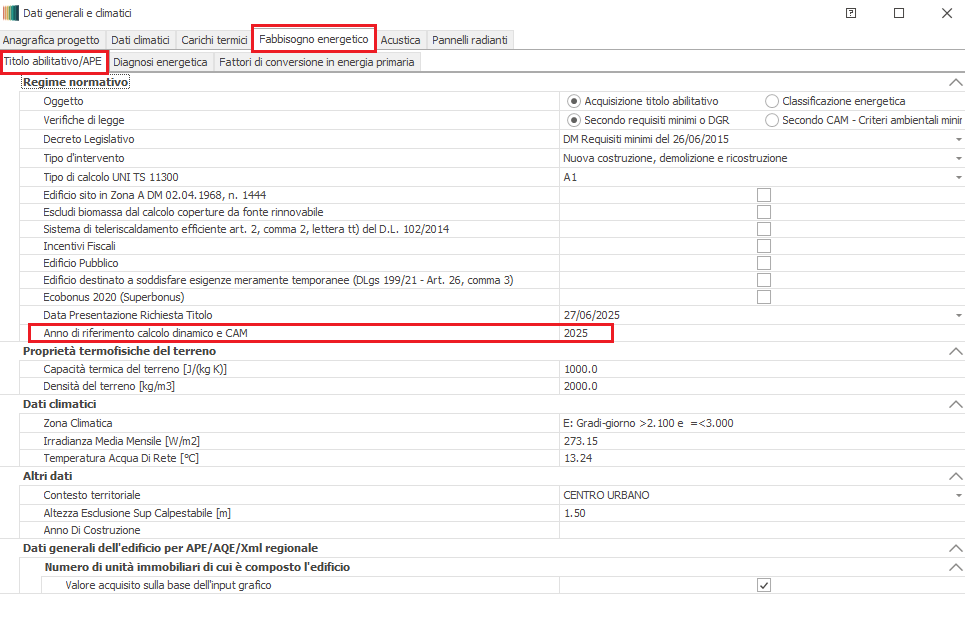This screenshot has height=625, width=965.
Task: Collapse the Regime normativo section
Action: [955, 83]
